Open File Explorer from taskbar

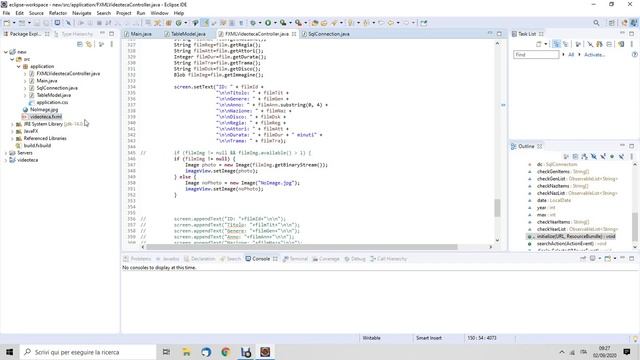point(186,352)
